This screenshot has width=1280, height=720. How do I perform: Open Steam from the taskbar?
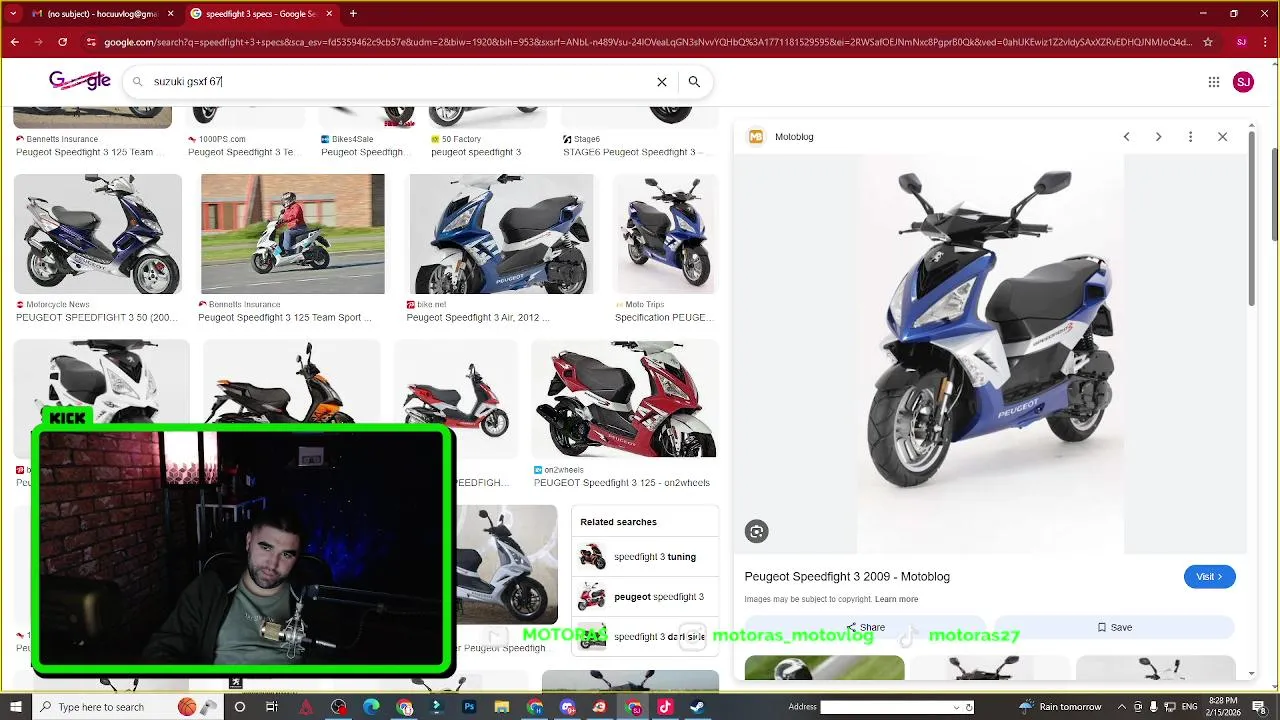[697, 707]
